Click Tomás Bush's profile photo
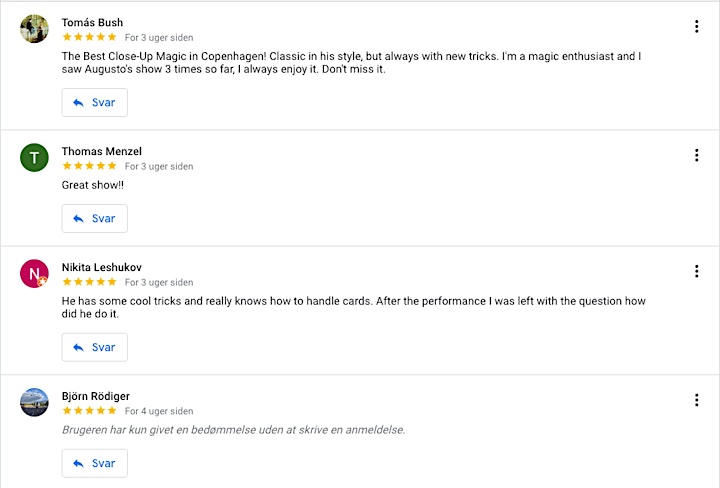 point(34,28)
